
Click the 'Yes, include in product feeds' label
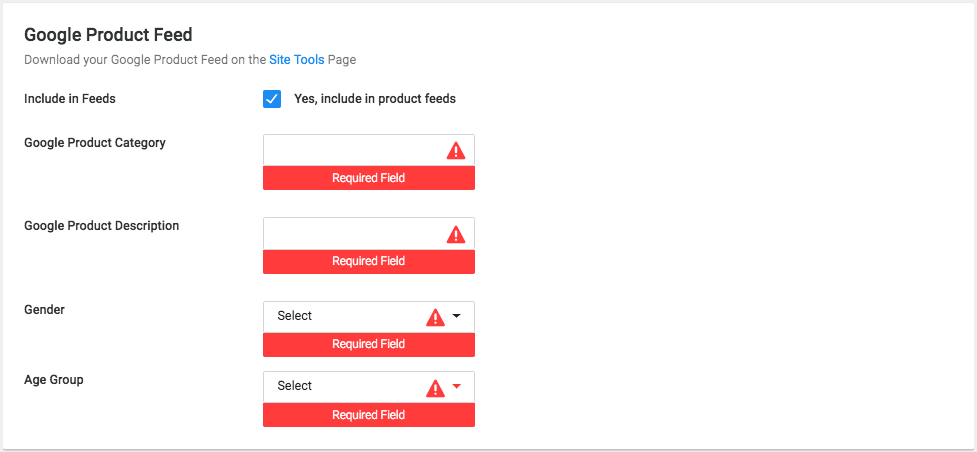click(375, 99)
